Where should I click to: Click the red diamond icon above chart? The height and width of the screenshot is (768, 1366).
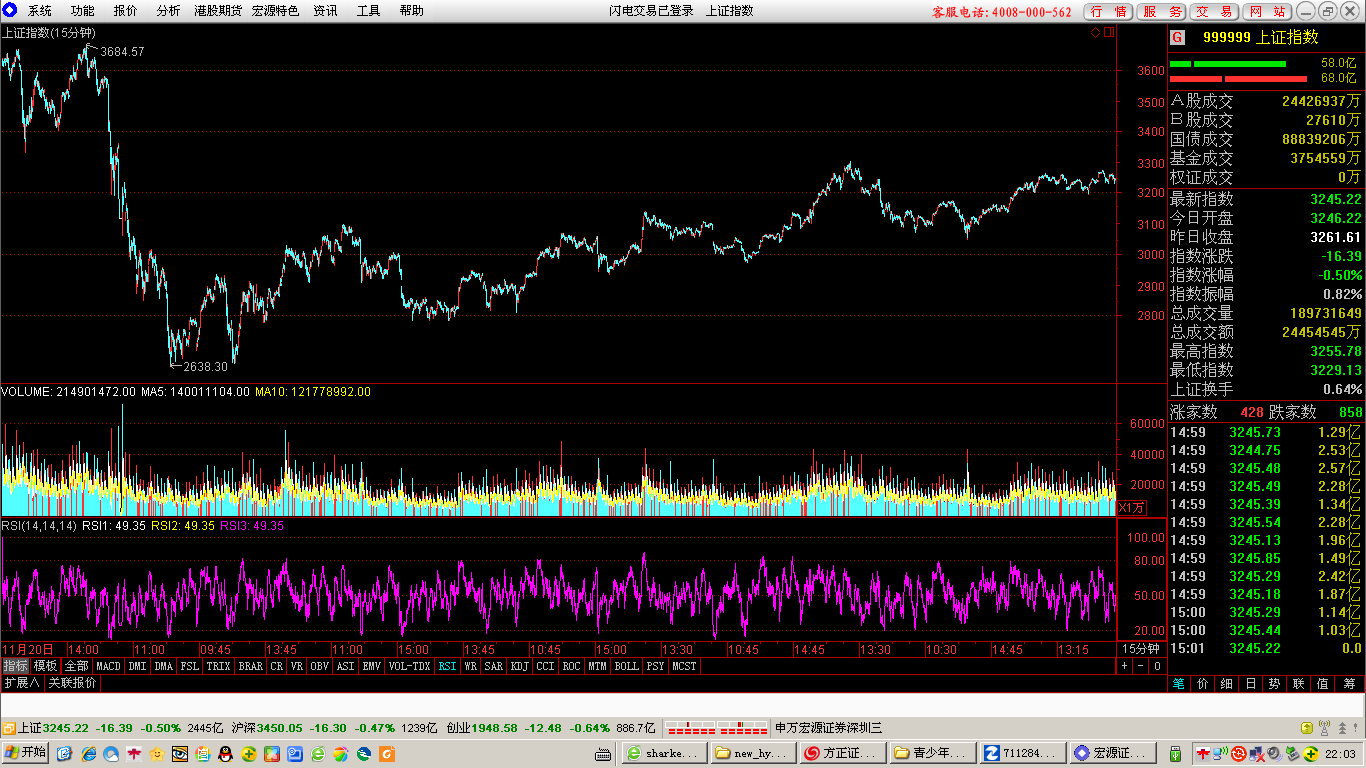(1095, 32)
